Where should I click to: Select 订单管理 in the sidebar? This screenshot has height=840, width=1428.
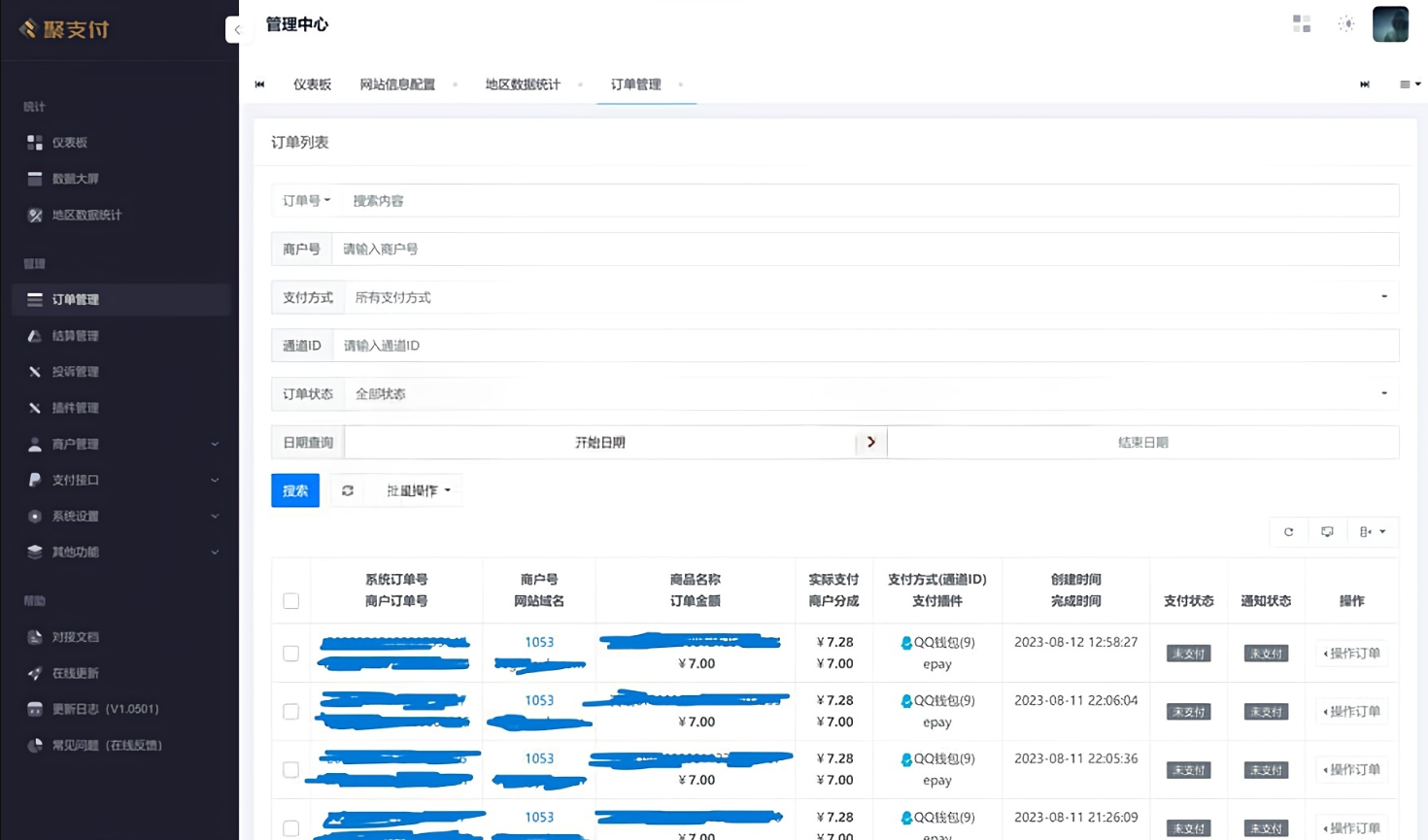[120, 299]
